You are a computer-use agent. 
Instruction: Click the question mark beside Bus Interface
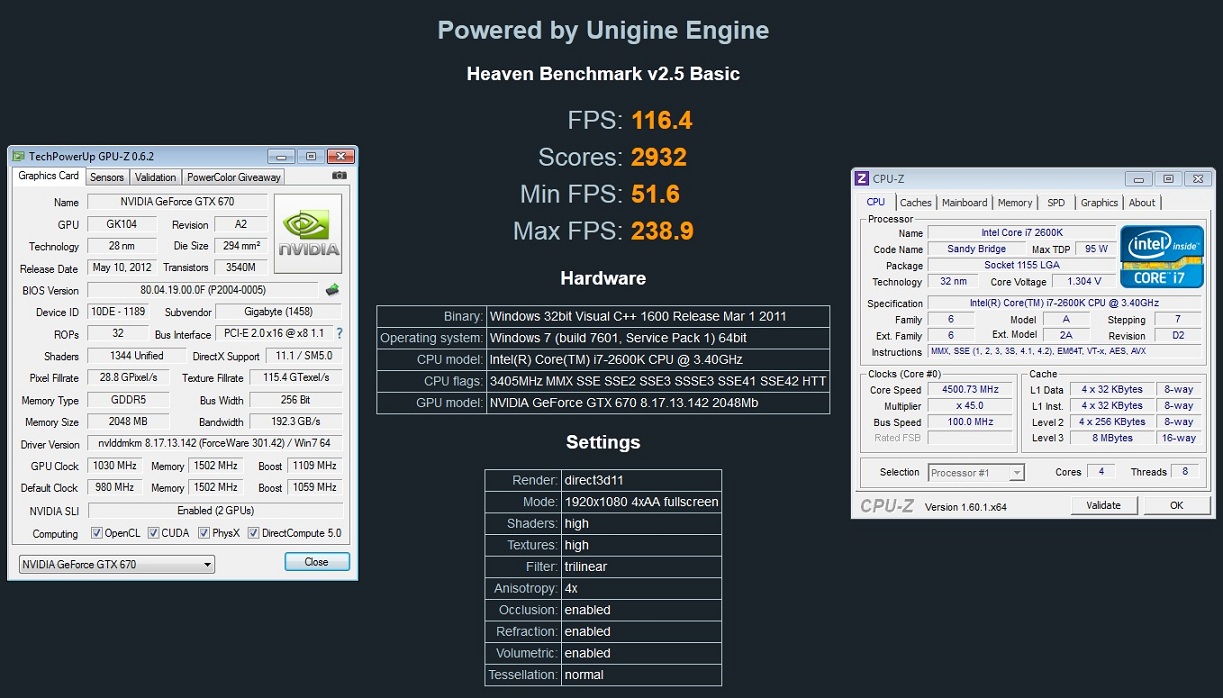(x=339, y=334)
